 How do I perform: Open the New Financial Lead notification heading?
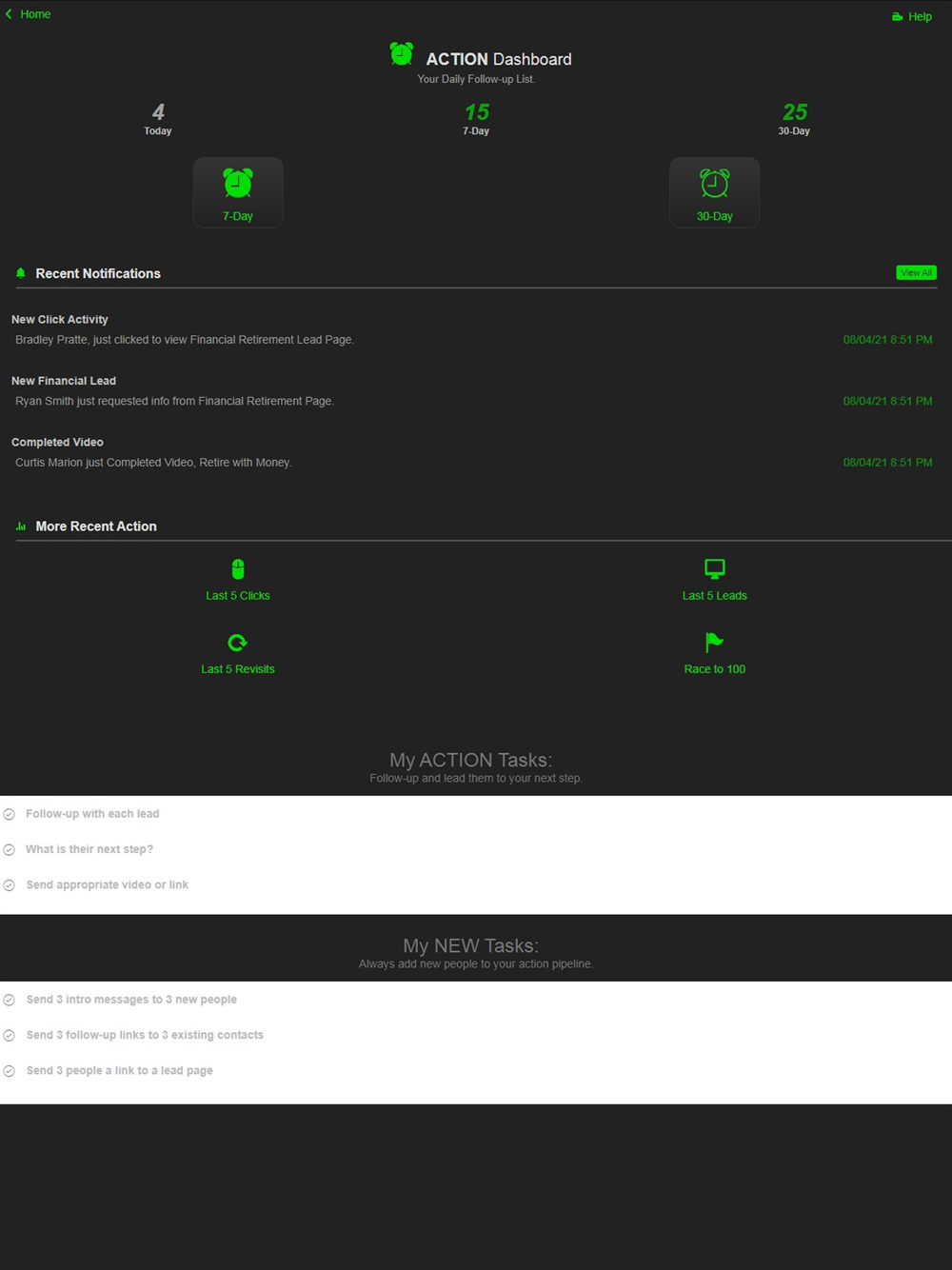[x=64, y=381]
